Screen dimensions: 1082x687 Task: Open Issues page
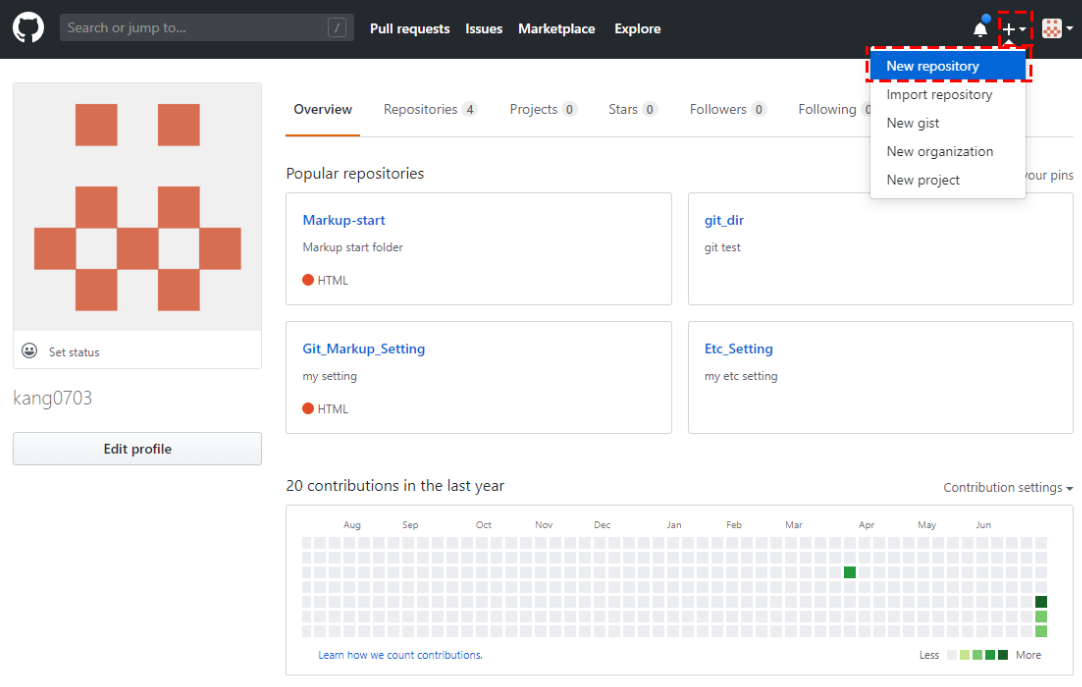click(x=483, y=28)
